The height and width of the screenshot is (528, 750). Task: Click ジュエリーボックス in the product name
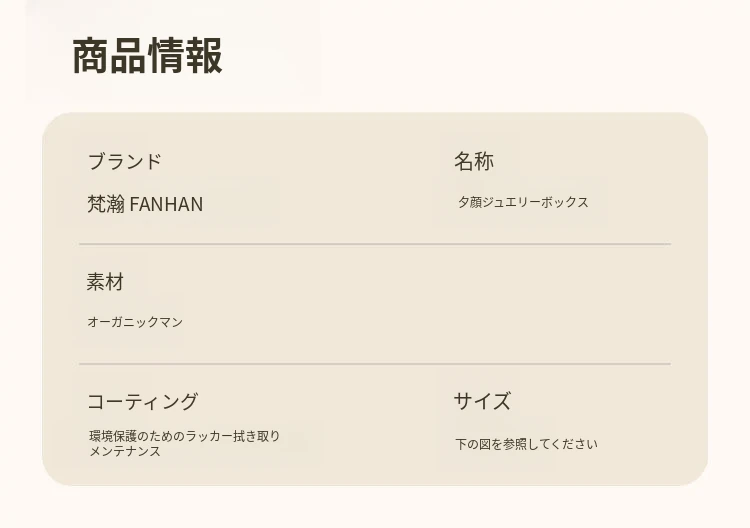(536, 202)
